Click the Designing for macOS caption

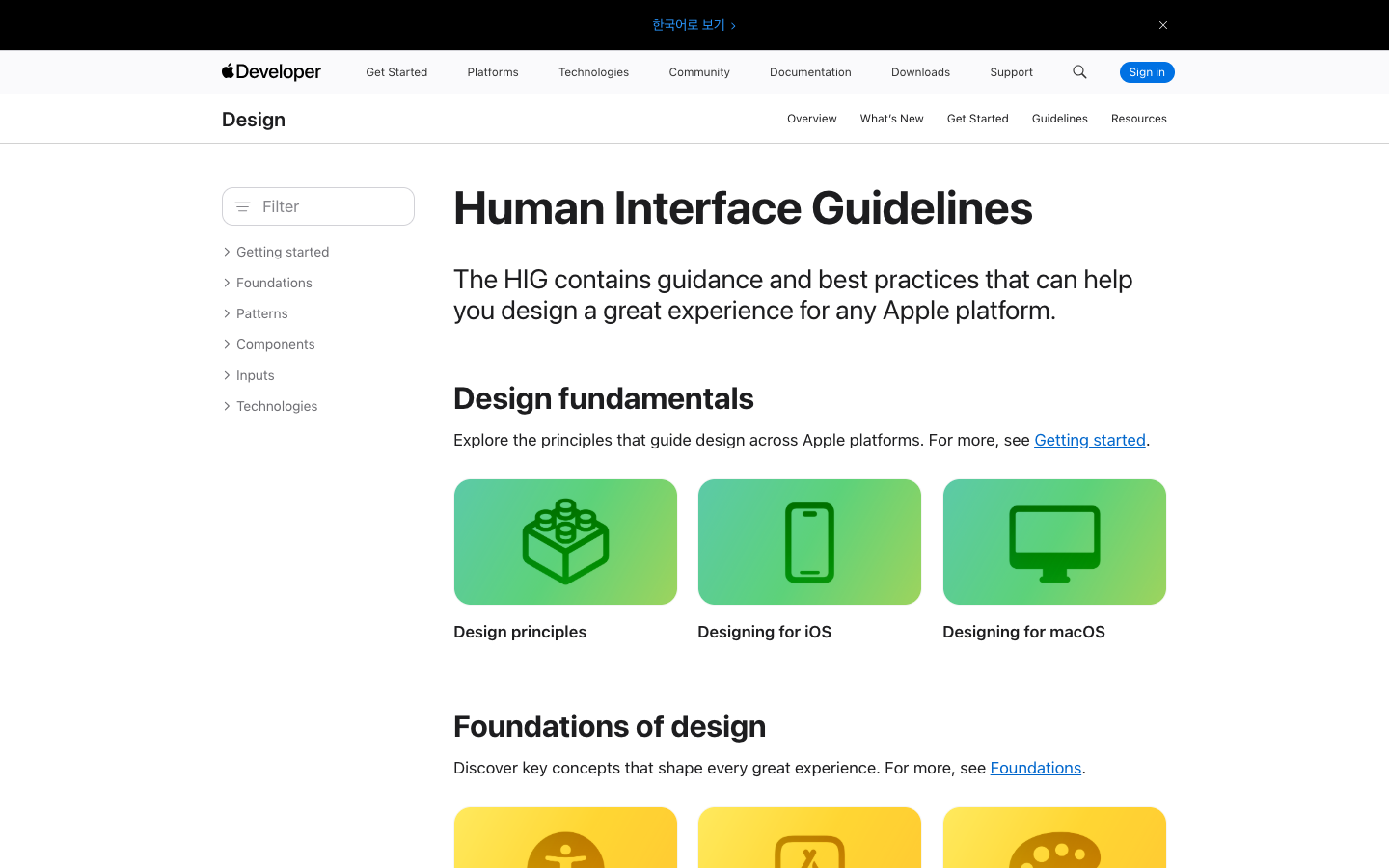click(1024, 632)
